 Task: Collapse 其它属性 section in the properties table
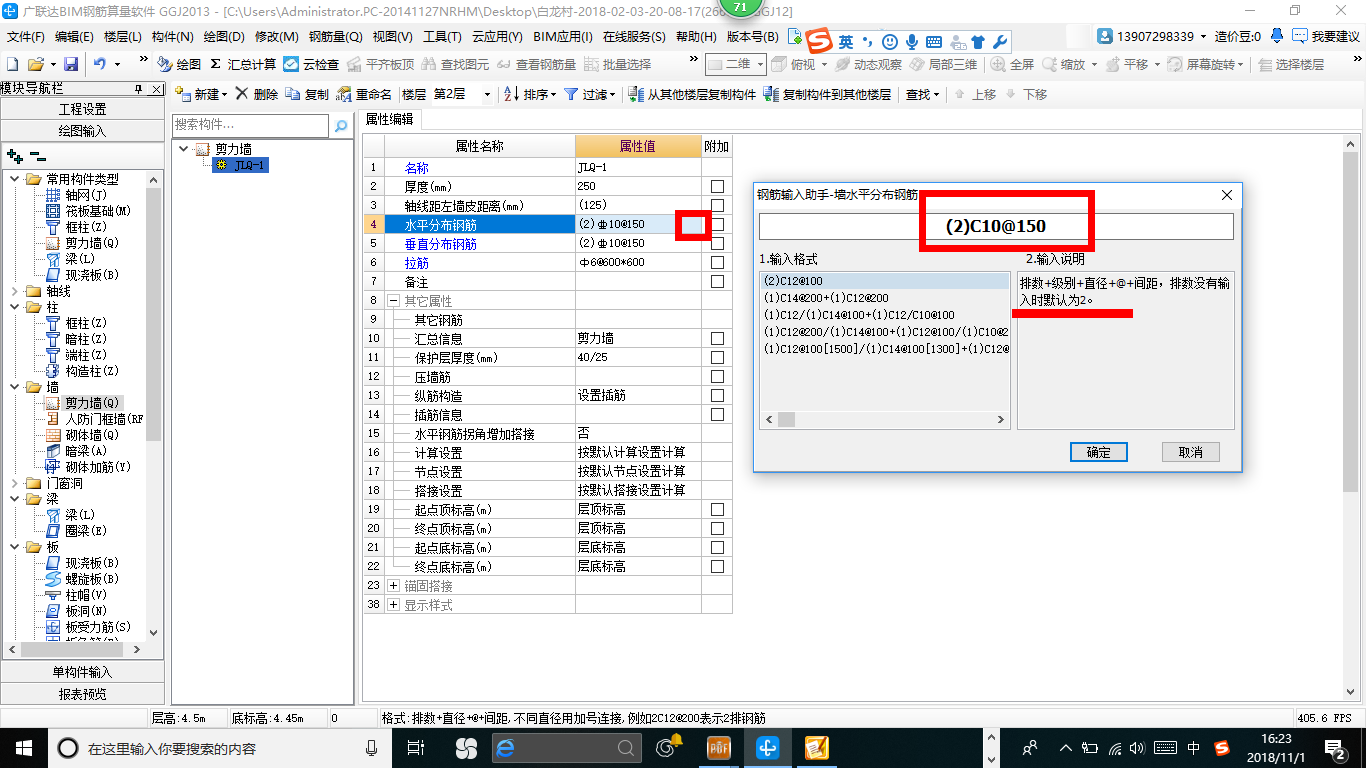394,300
